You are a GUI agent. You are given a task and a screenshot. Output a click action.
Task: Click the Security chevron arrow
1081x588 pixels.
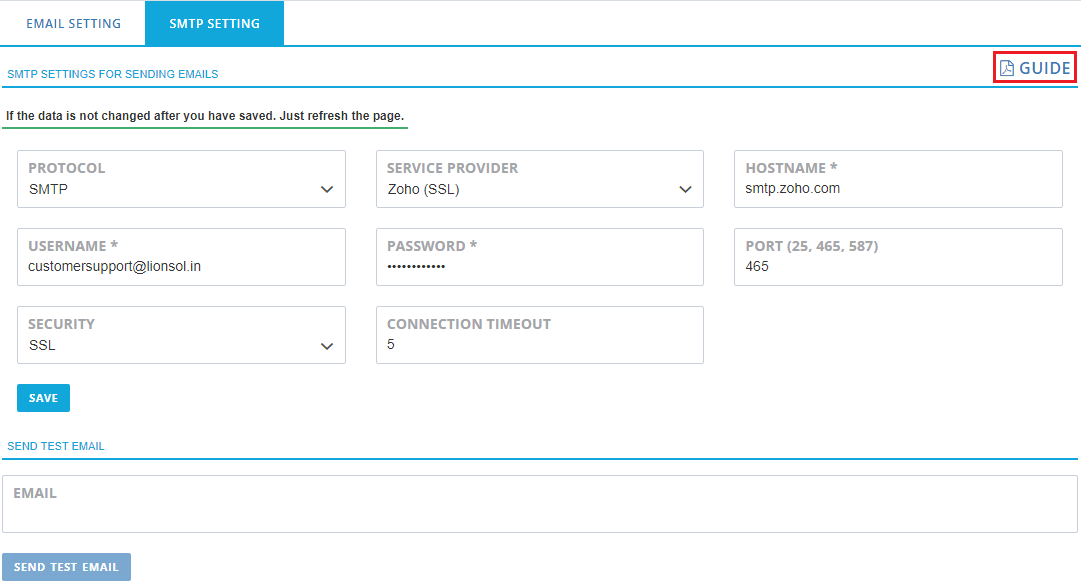coord(327,346)
